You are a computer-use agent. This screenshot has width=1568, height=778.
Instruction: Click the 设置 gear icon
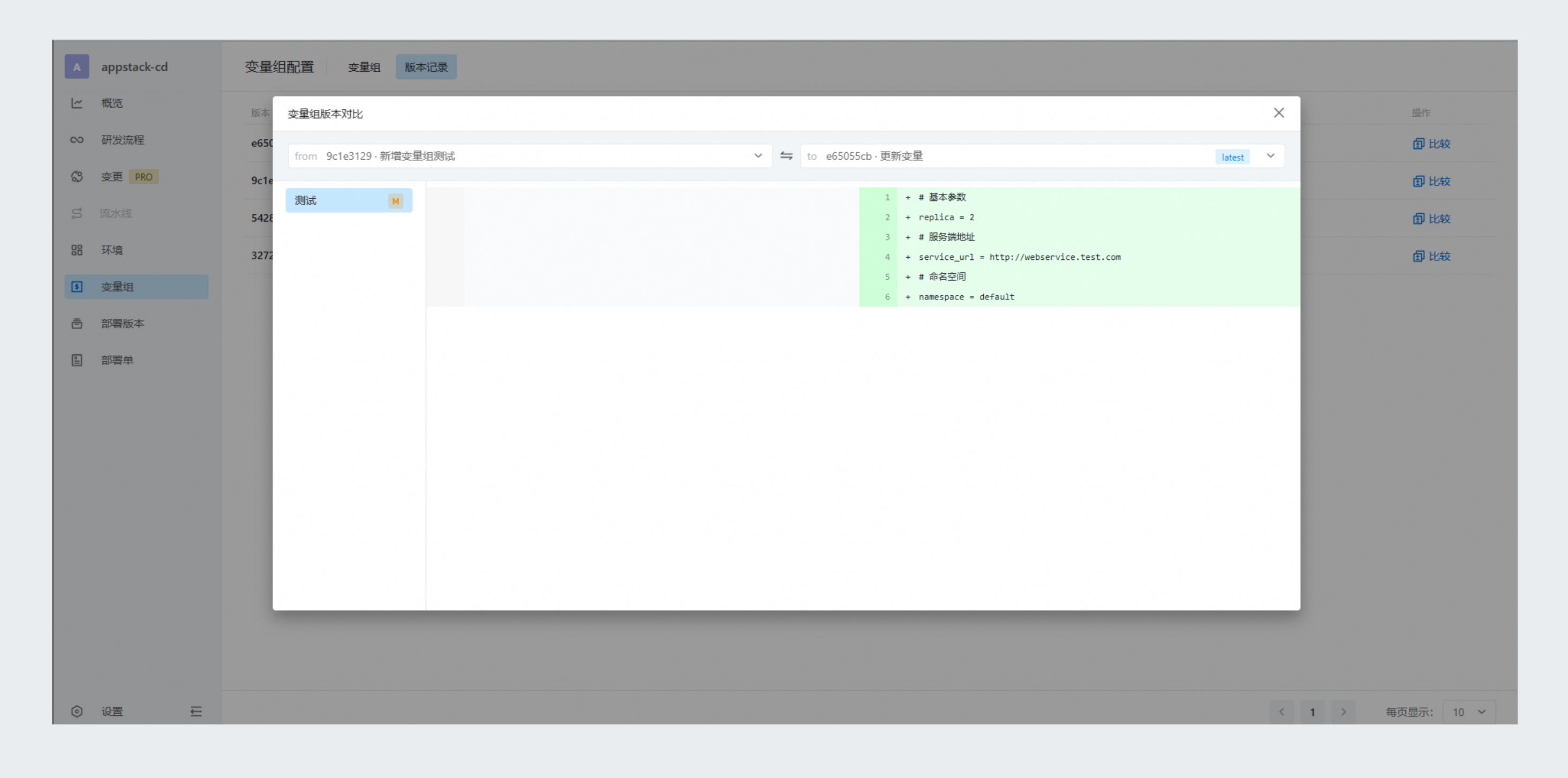pos(77,711)
